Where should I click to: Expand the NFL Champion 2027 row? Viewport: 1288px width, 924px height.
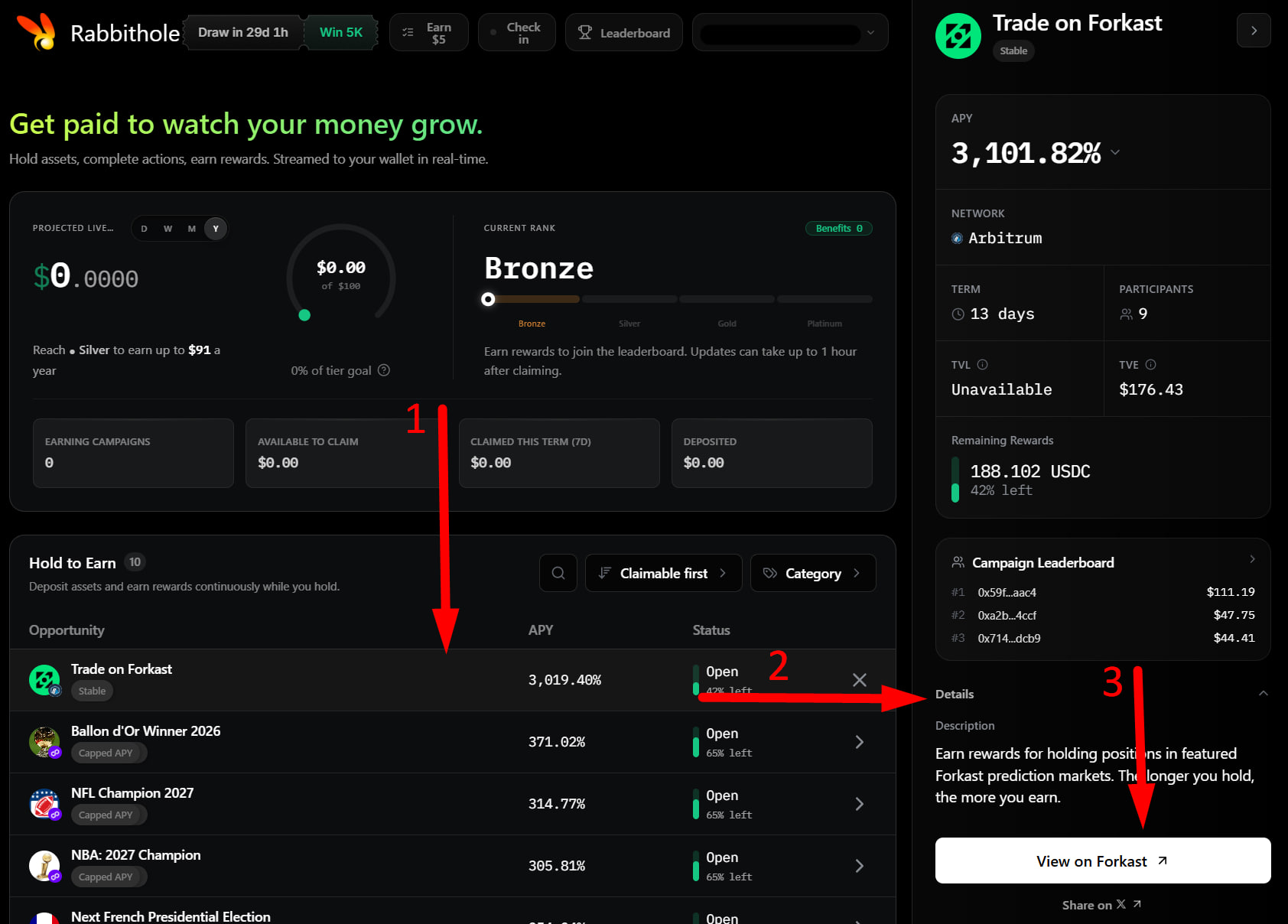860,804
